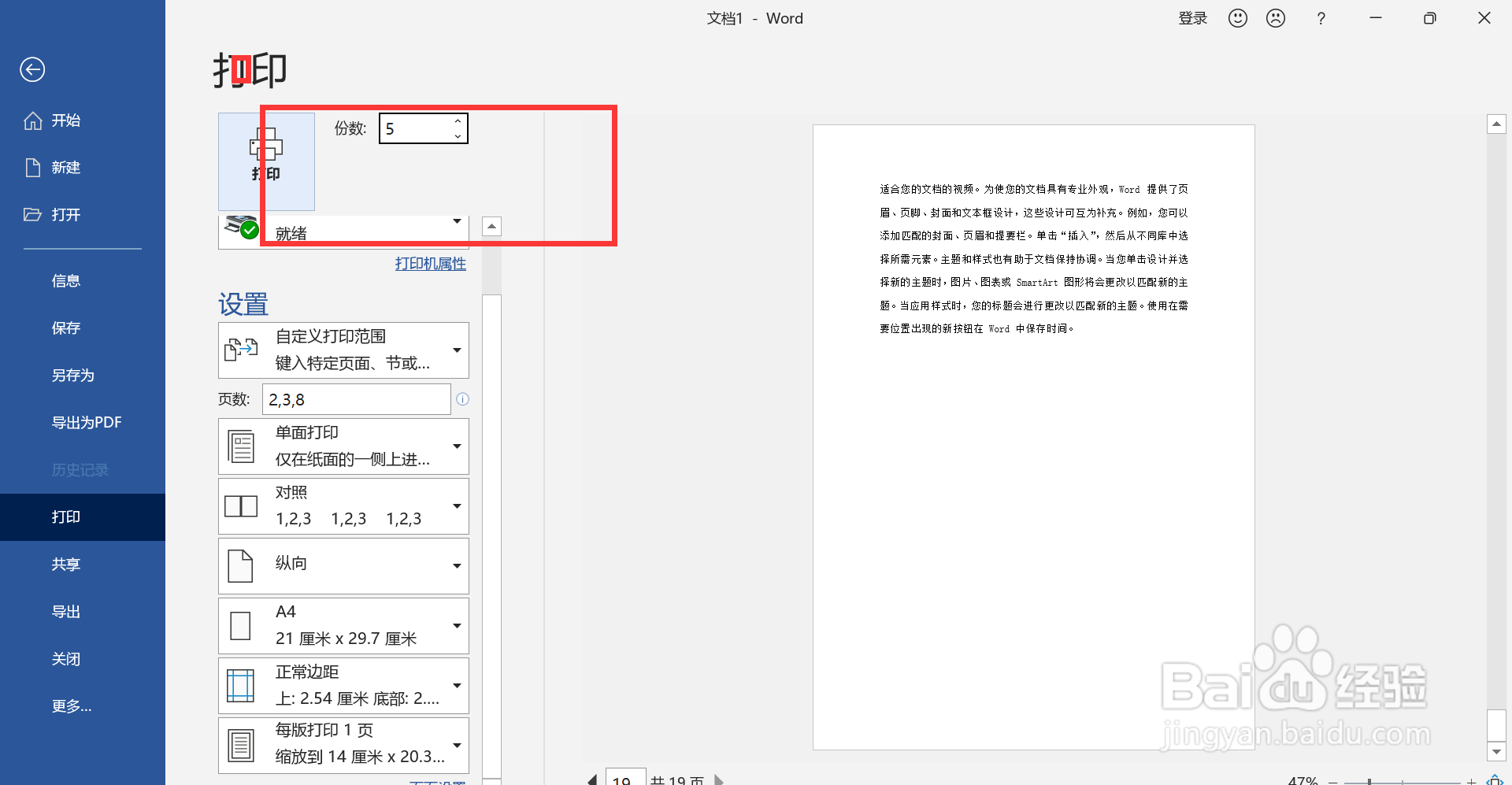Click the paper icon beside A4
1512x785 pixels.
click(240, 626)
